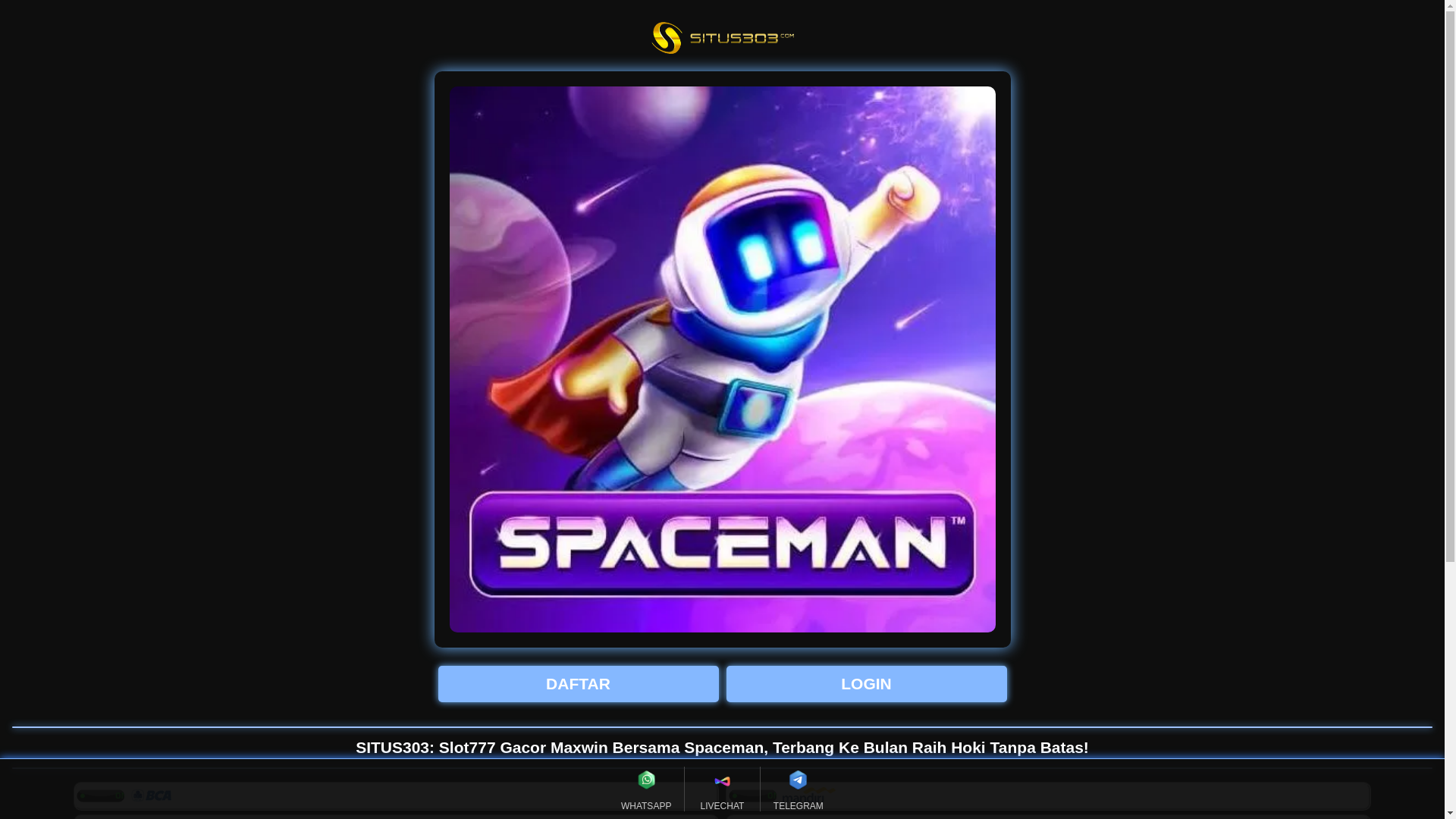Click the Mandiri status indicator pill
The width and height of the screenshot is (1456, 819).
752,795
